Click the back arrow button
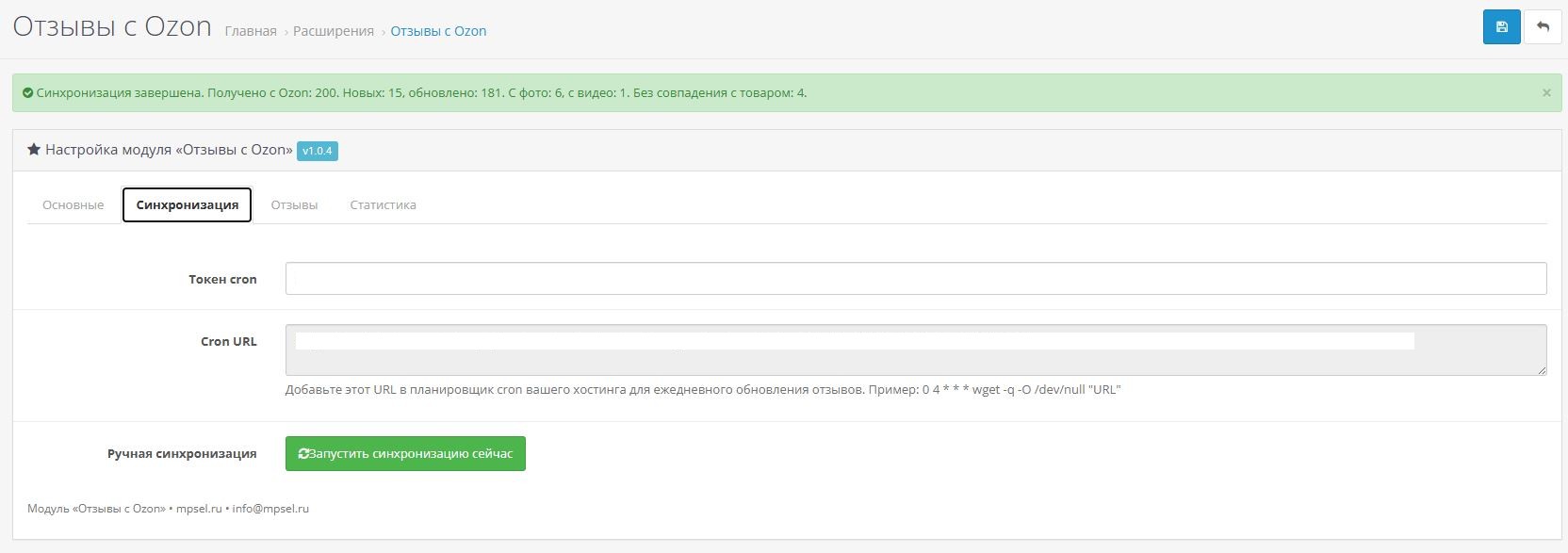The height and width of the screenshot is (553, 1568). click(1543, 26)
